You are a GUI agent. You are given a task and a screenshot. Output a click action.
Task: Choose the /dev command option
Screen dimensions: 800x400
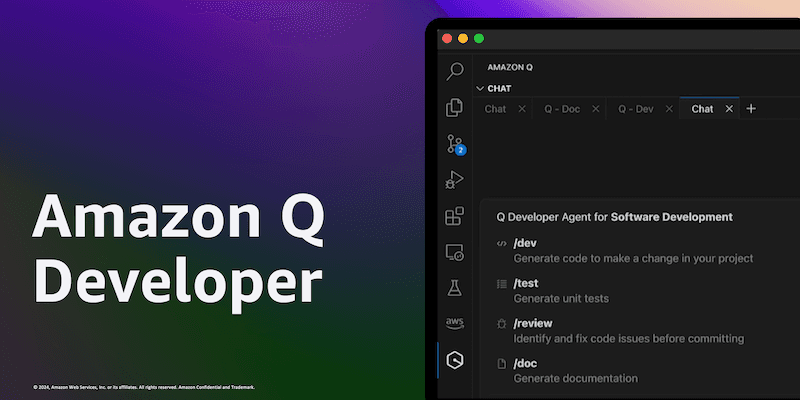click(x=526, y=244)
